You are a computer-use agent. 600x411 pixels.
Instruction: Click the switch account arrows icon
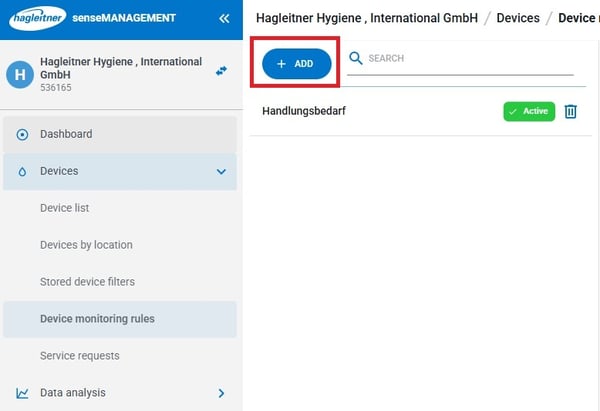pyautogui.click(x=221, y=71)
